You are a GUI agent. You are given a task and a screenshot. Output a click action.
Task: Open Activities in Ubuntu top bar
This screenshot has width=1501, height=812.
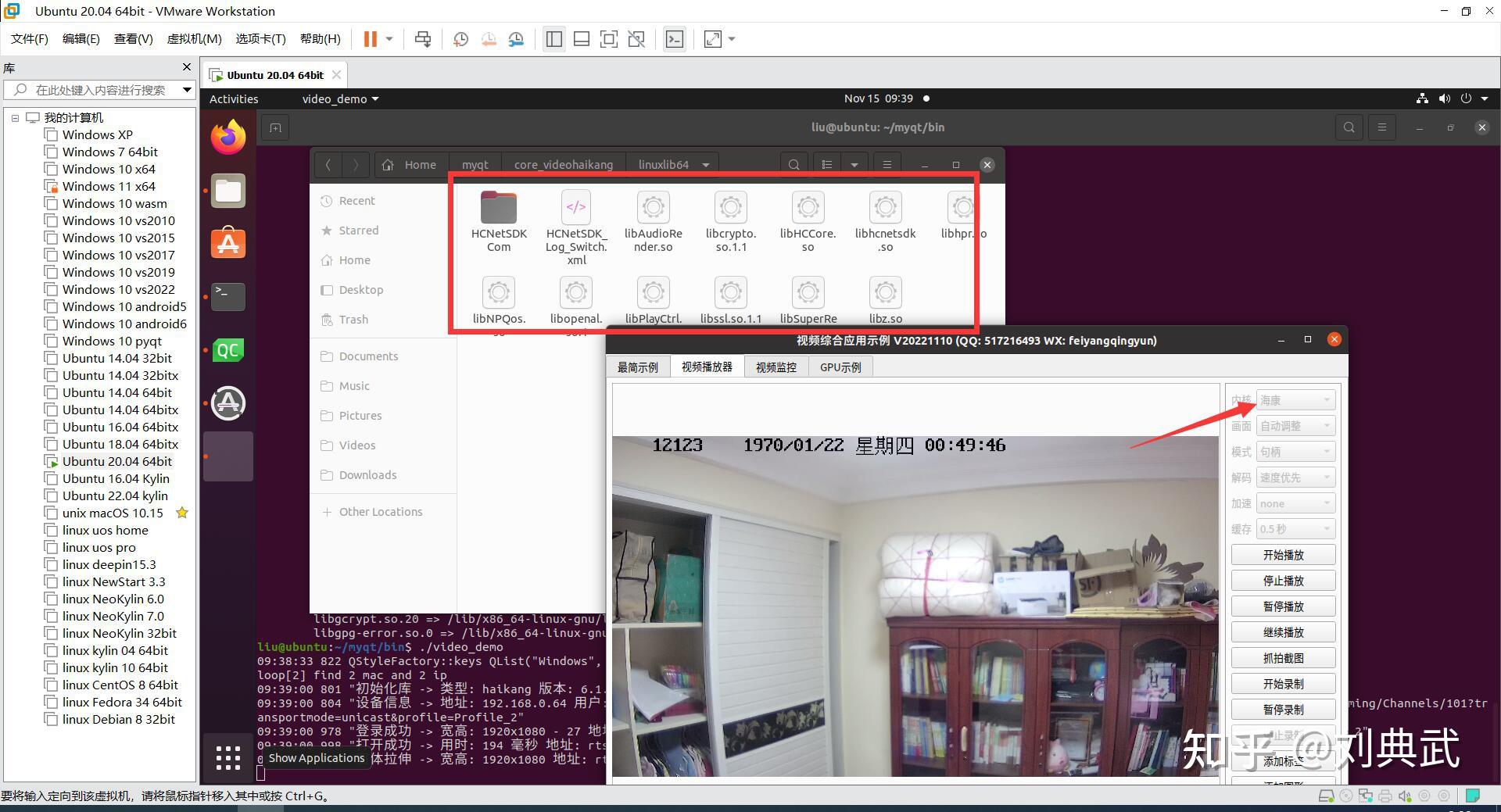point(234,98)
